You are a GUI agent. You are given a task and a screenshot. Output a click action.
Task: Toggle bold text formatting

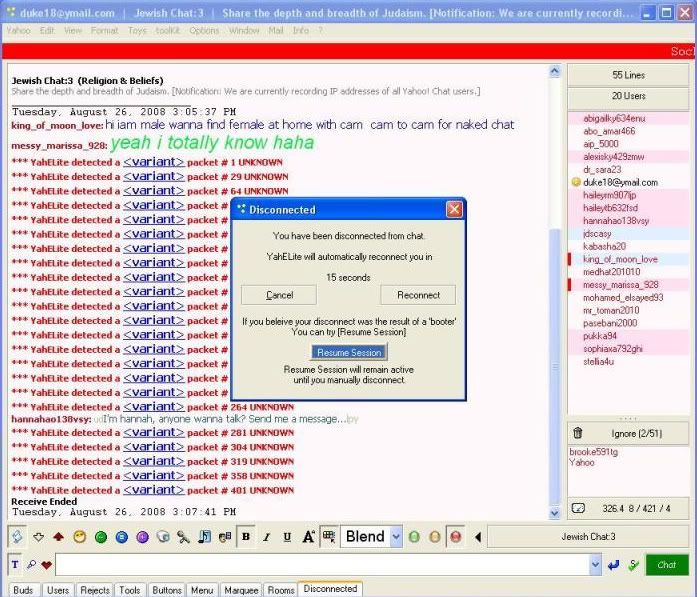pyautogui.click(x=246, y=537)
